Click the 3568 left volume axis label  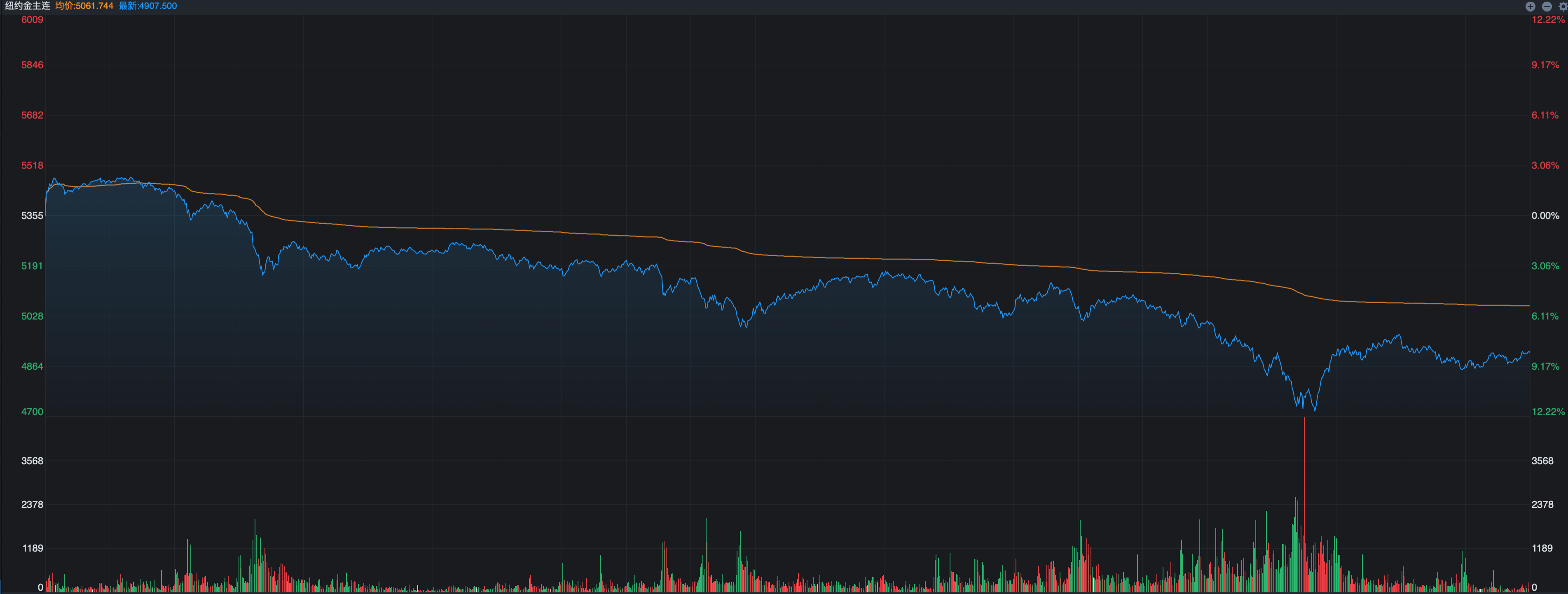[32, 461]
